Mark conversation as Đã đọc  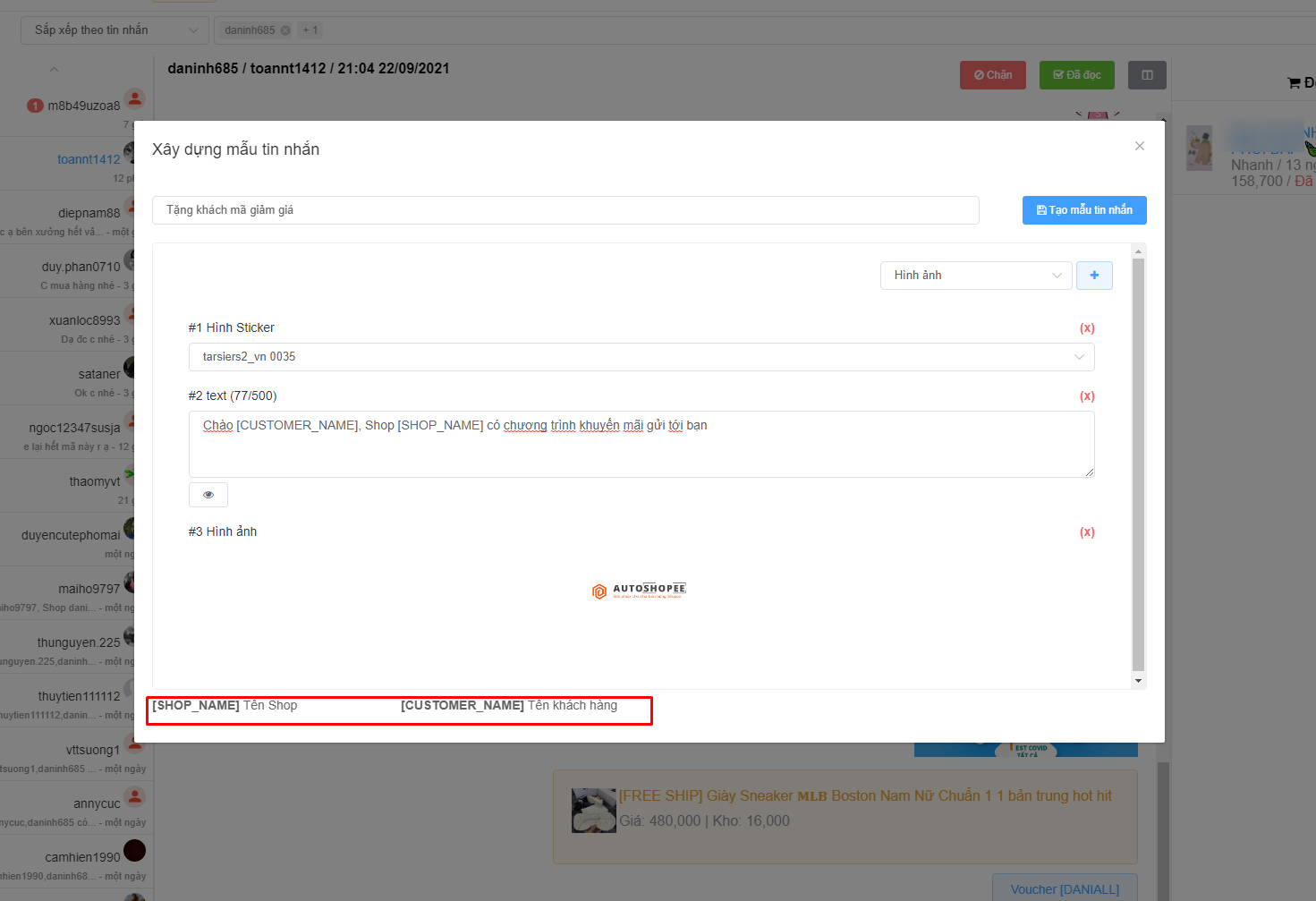pos(1077,75)
